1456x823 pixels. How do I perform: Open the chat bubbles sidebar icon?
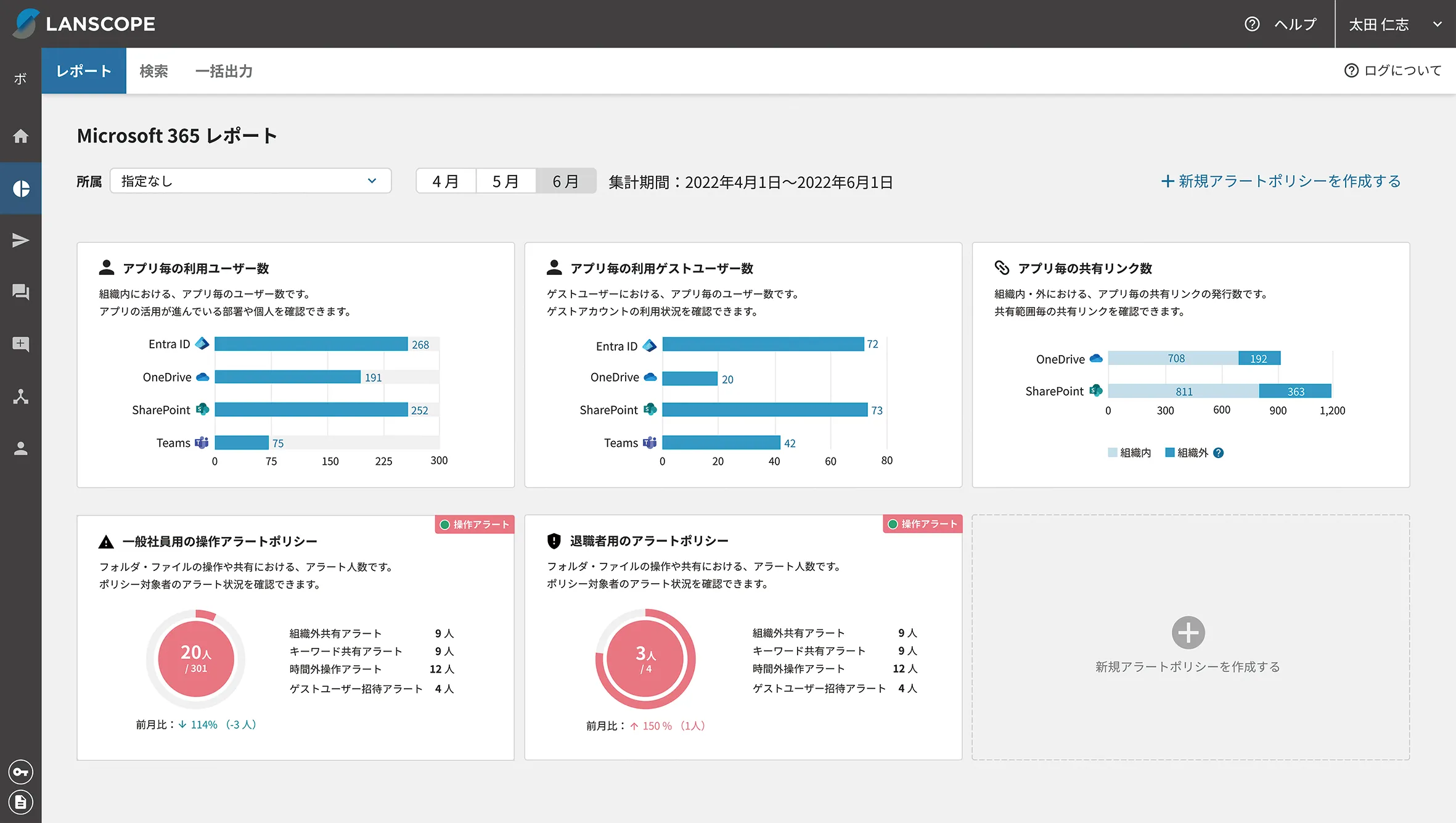[21, 292]
